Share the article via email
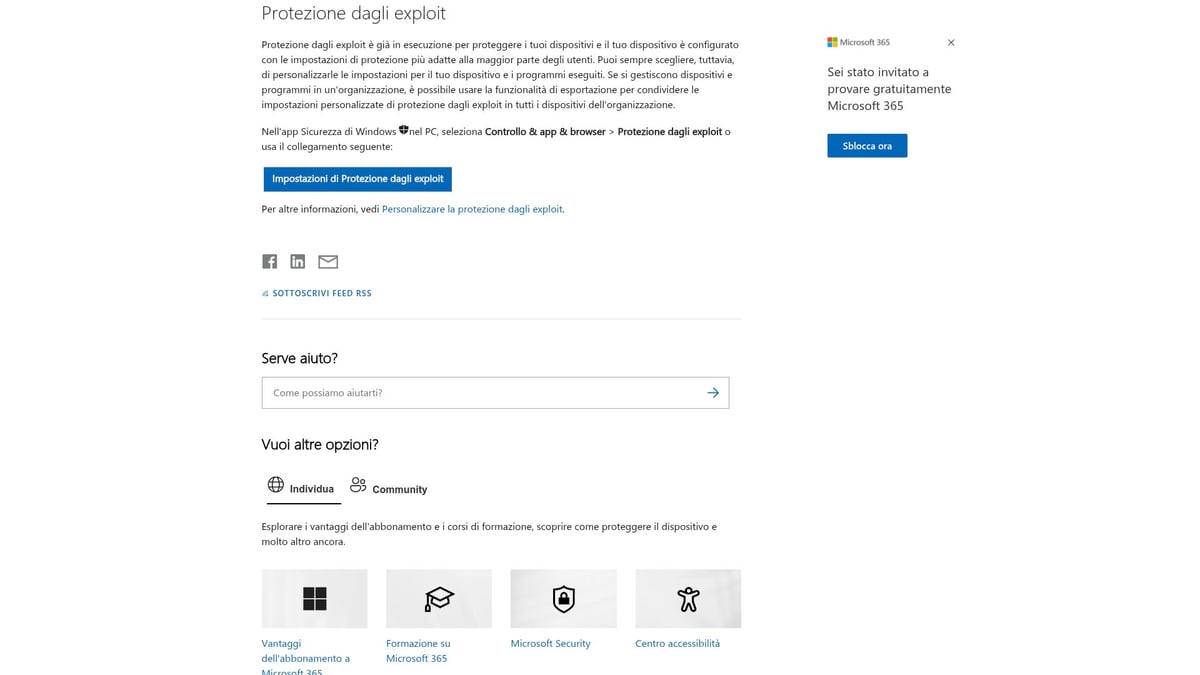The height and width of the screenshot is (675, 1200). point(328,261)
